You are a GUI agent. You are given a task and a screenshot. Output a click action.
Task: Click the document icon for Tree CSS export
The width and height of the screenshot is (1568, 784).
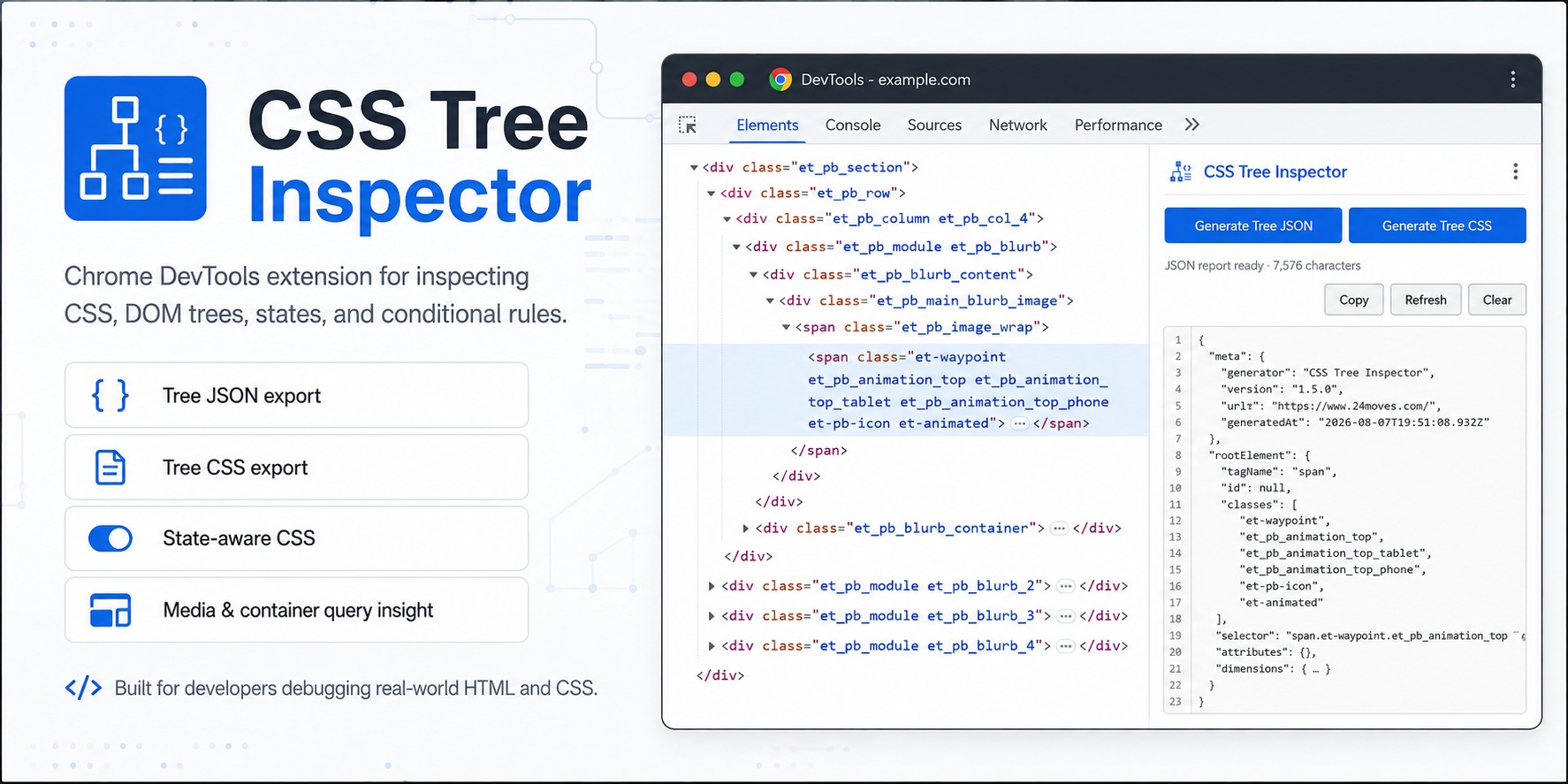(x=110, y=467)
